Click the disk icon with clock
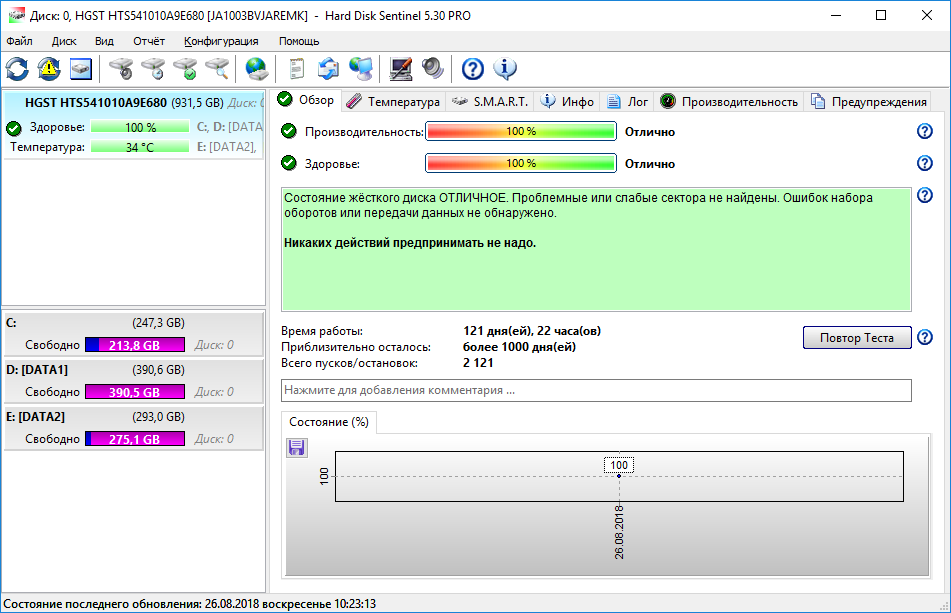Screen dimensions: 951x613 pyautogui.click(x=153, y=69)
